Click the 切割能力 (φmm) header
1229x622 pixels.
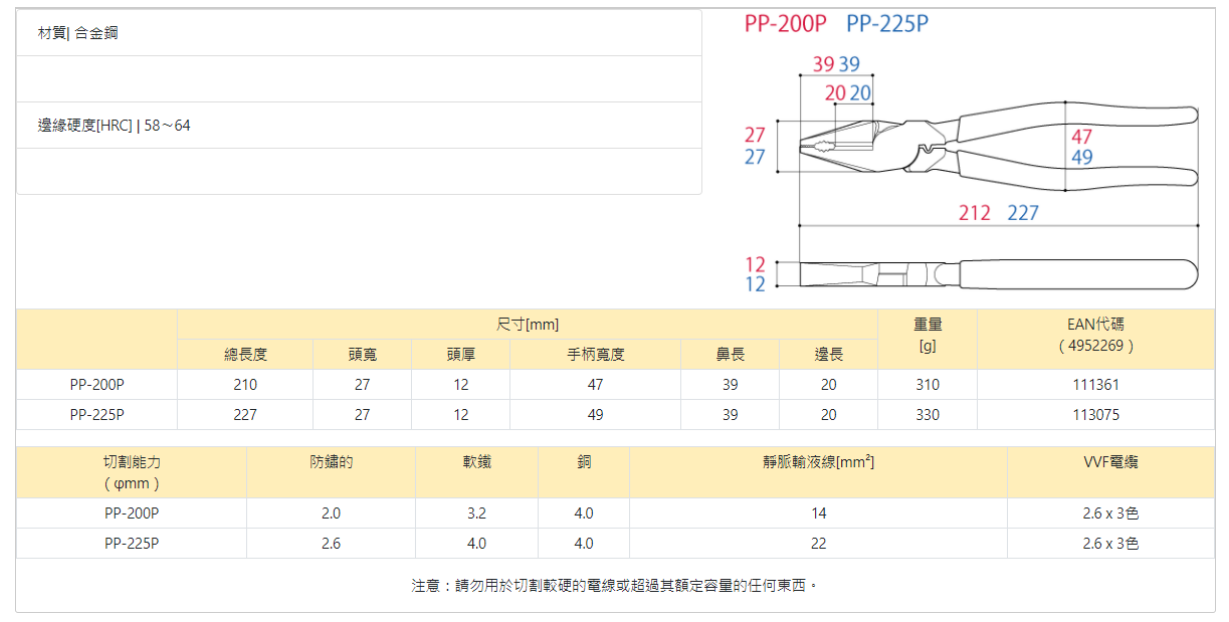click(x=131, y=472)
